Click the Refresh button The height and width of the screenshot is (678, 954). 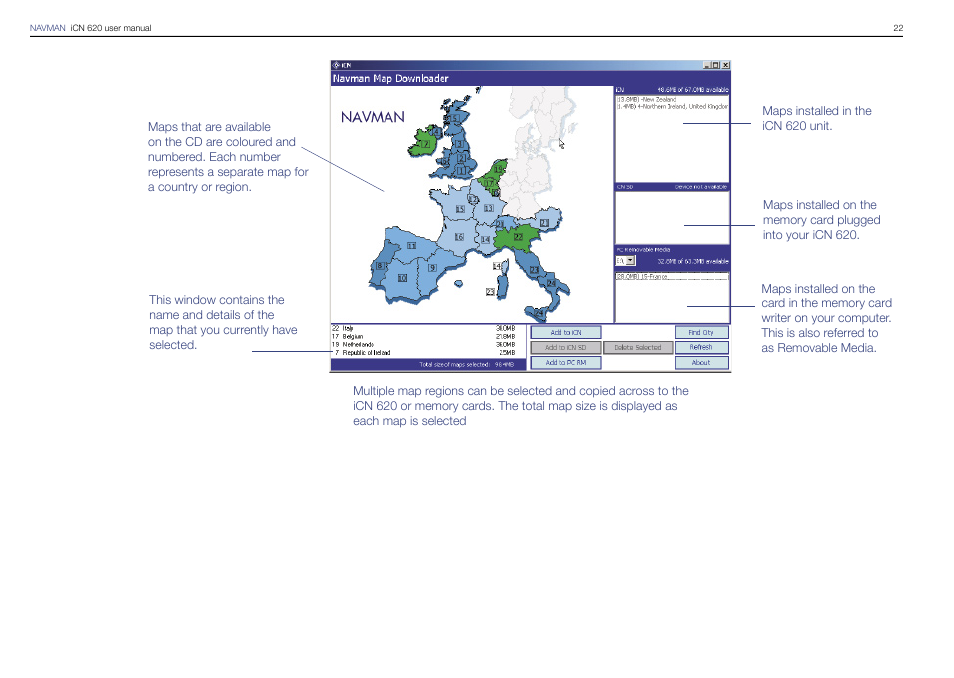tap(702, 348)
